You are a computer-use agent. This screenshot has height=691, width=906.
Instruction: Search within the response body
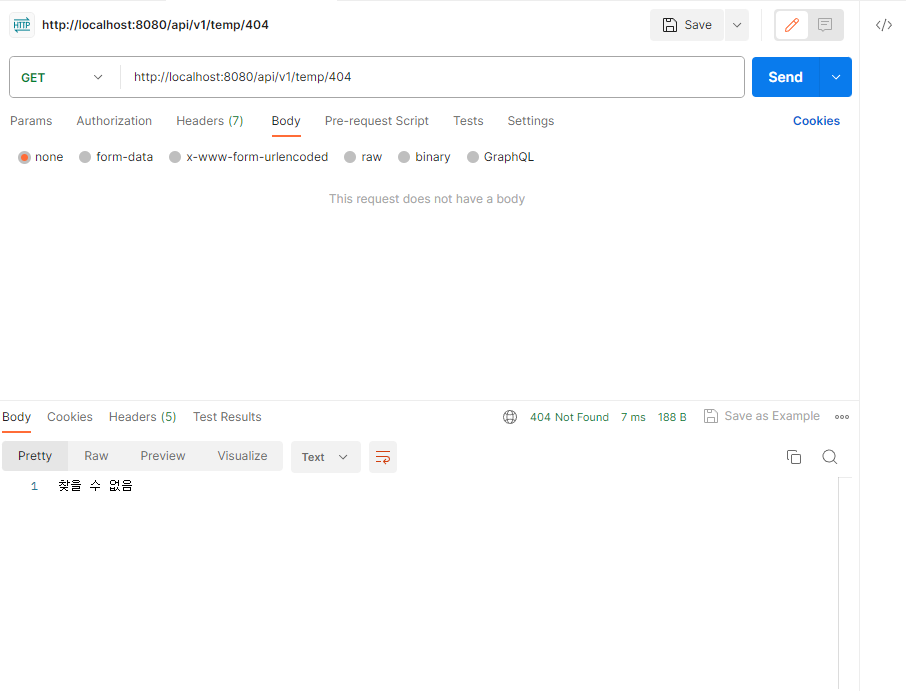pos(830,457)
